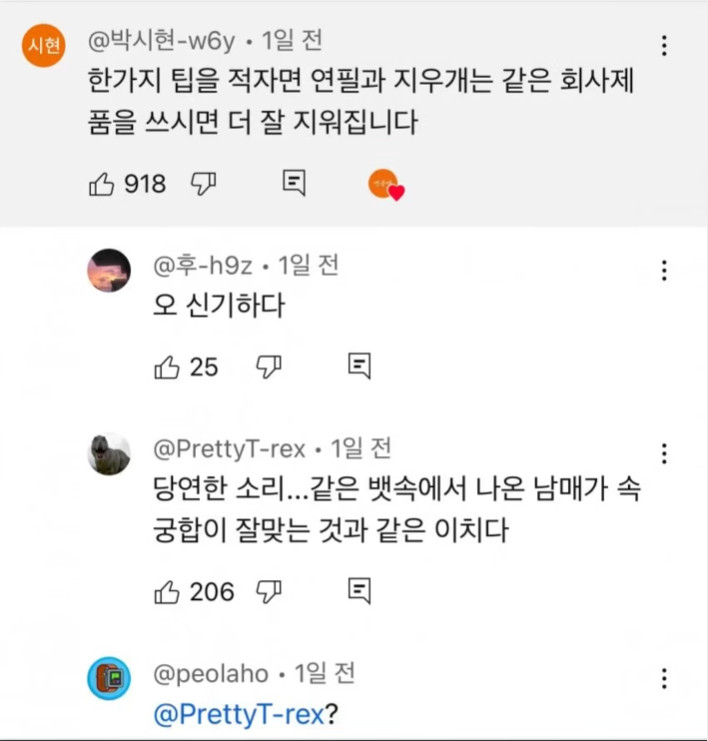This screenshot has width=708, height=741.
Task: Like the PrettyT-rex reply
Action: tap(166, 592)
